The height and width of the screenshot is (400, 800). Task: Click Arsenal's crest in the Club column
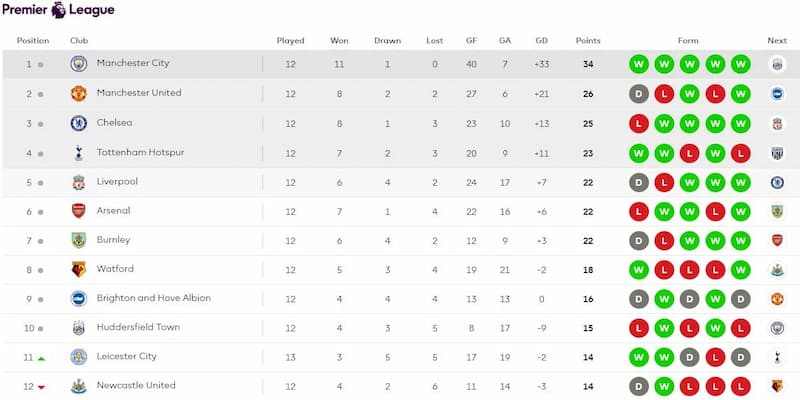click(79, 211)
